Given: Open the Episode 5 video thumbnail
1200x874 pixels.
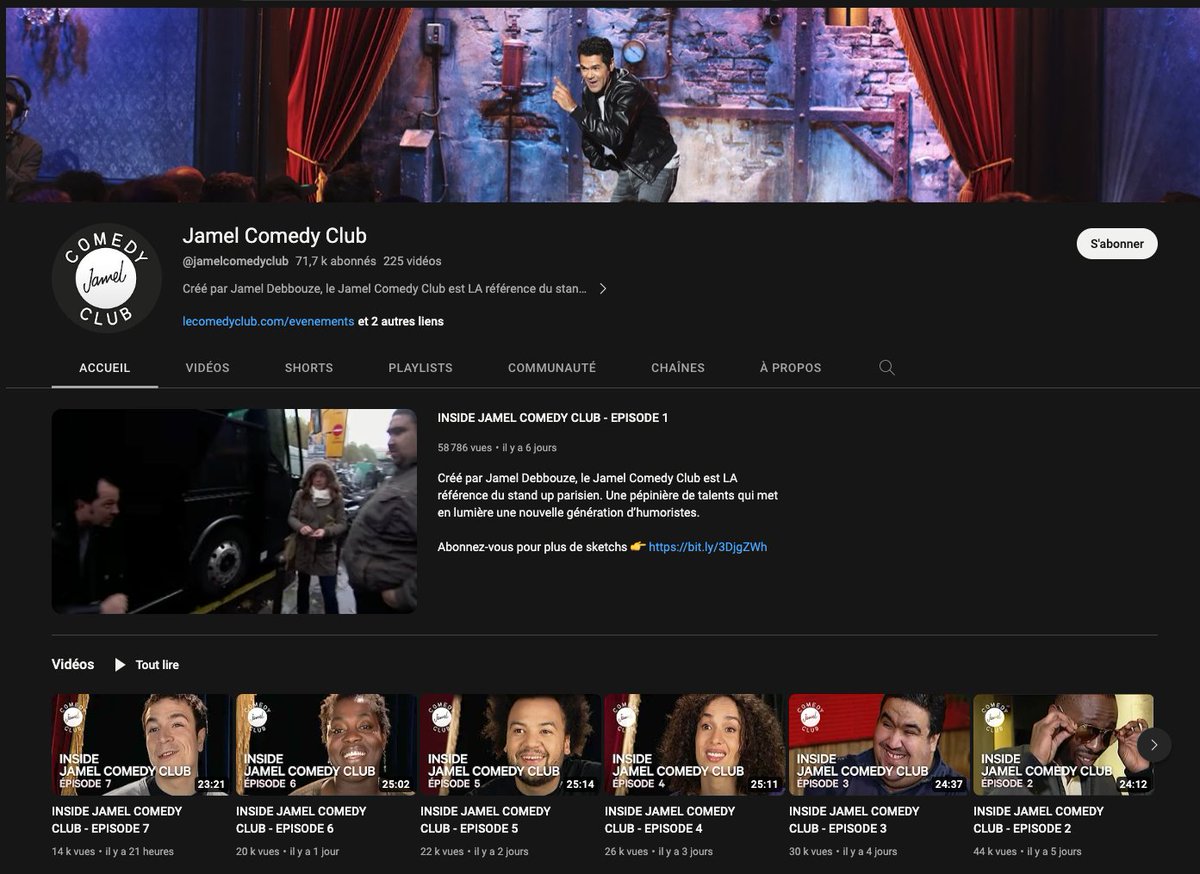Looking at the screenshot, I should 510,745.
